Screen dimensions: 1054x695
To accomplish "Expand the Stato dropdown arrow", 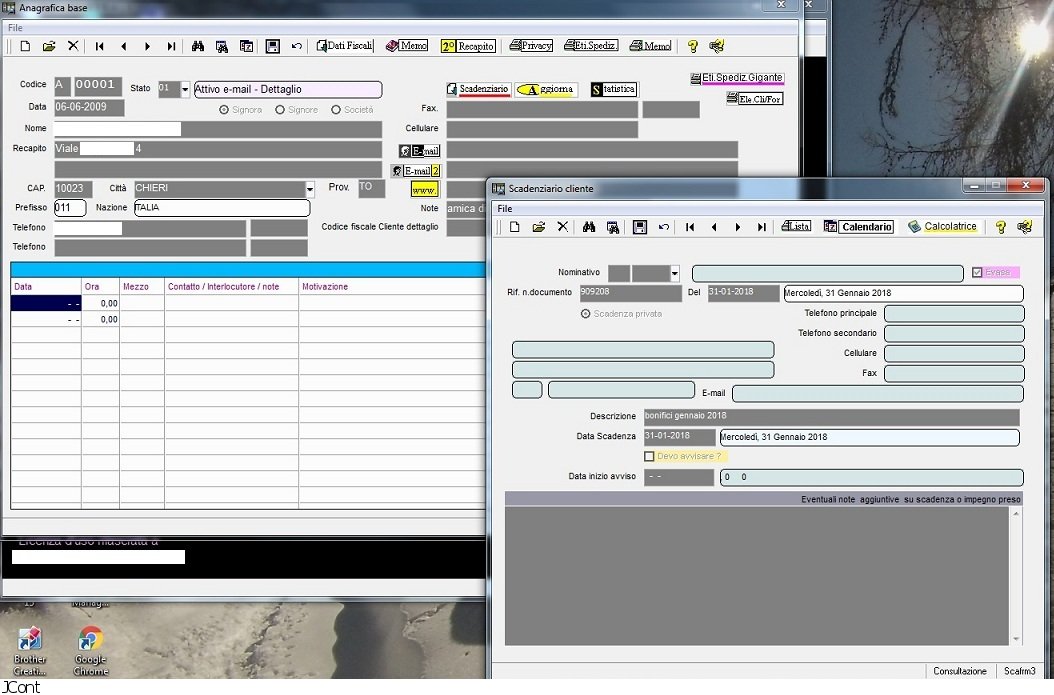I will pos(185,89).
